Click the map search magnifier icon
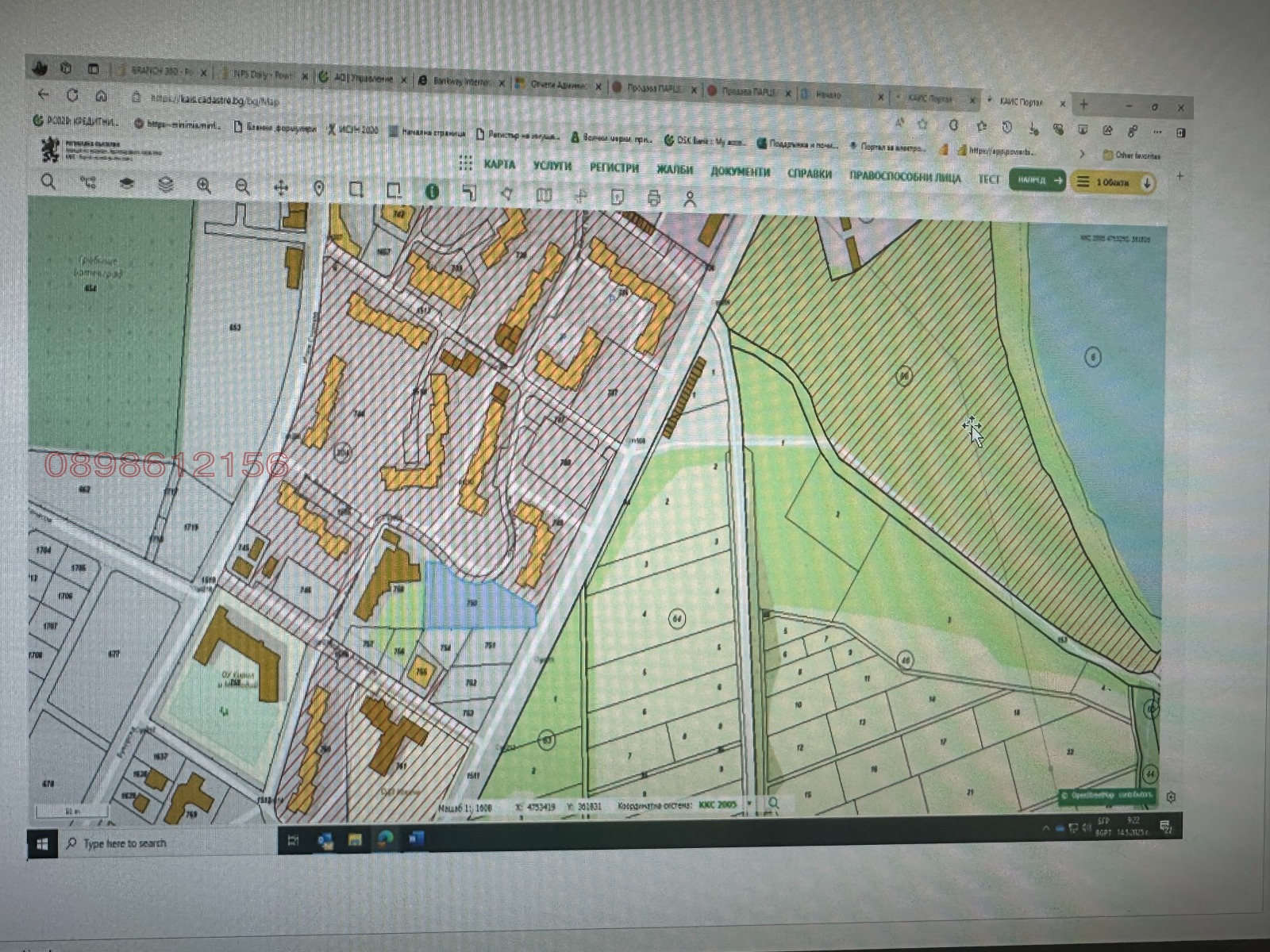Screen dimensions: 1270x952 pos(48,182)
